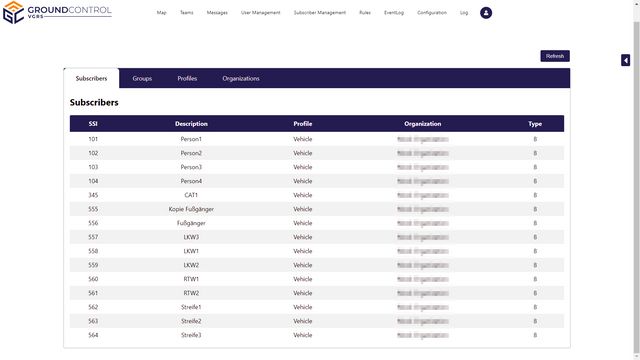Click Vehicle profile in the CAT1 row

[302, 195]
